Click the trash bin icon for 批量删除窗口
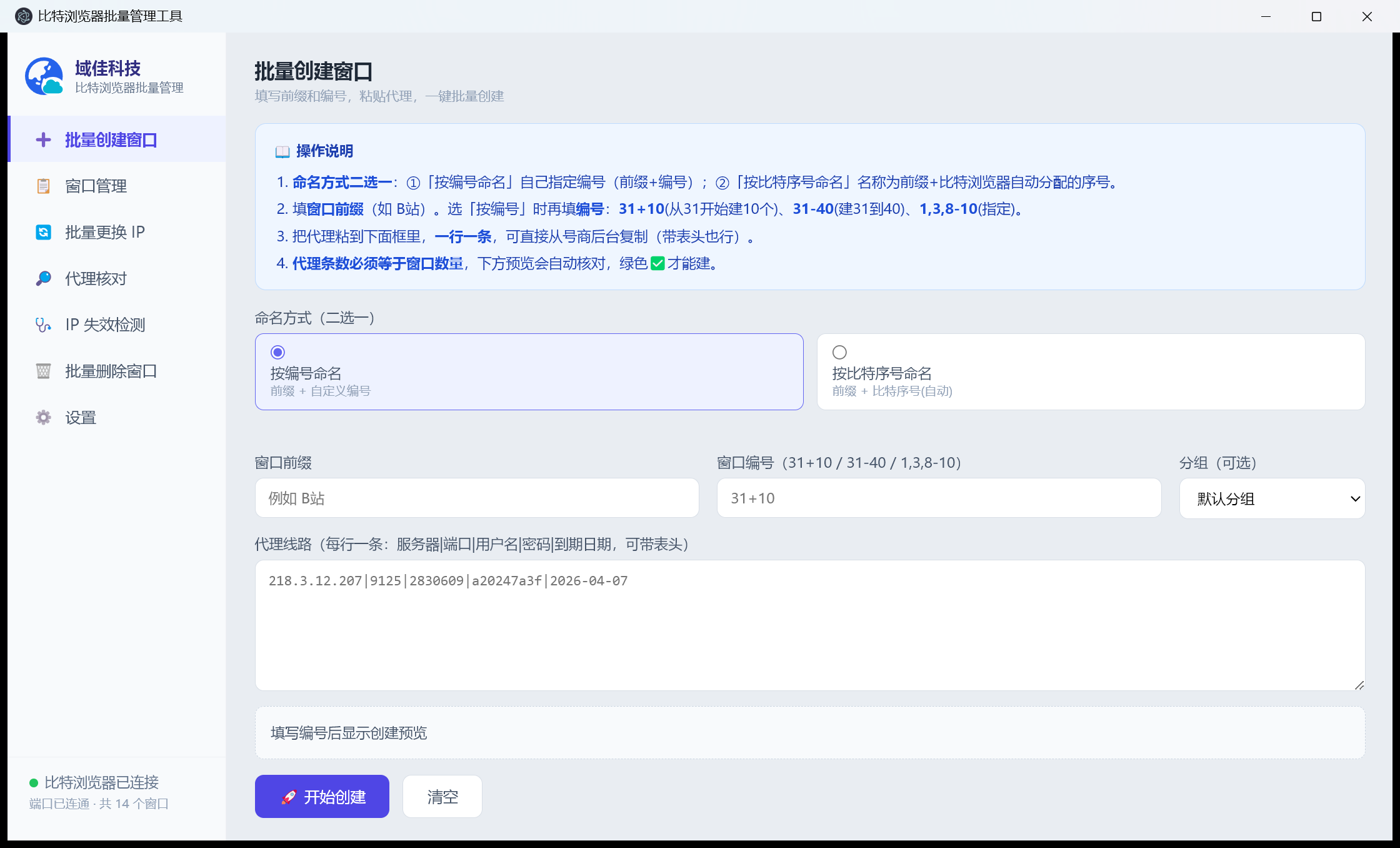Image resolution: width=1400 pixels, height=848 pixels. coord(43,371)
